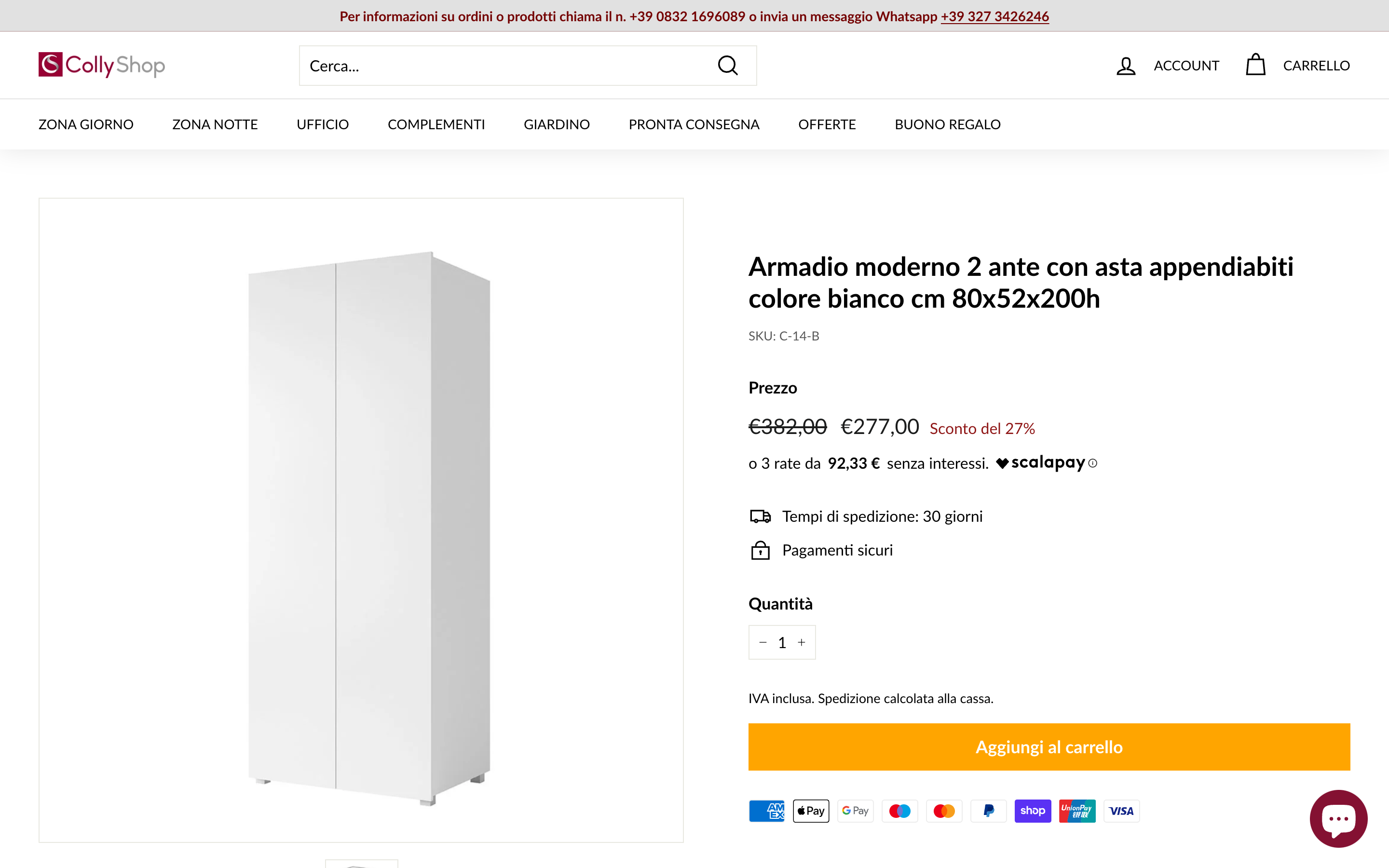The image size is (1389, 868).
Task: Click the CollyShop logo
Action: [102, 65]
